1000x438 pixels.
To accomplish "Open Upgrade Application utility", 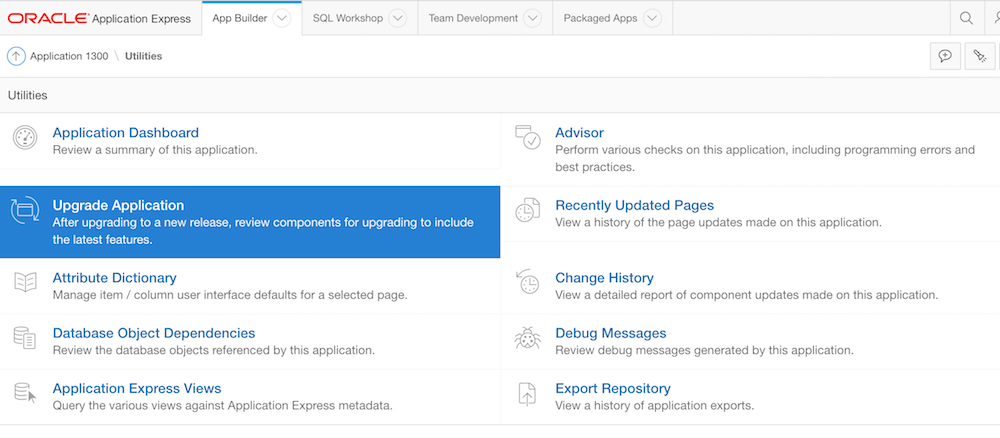I will click(x=250, y=222).
